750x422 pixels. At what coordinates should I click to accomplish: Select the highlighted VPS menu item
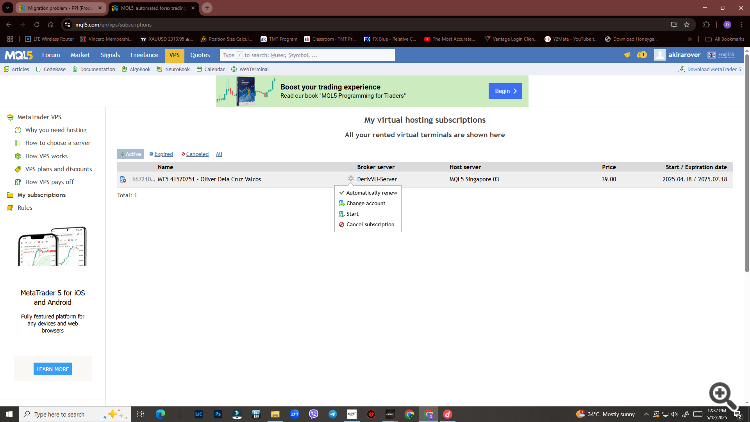pyautogui.click(x=174, y=55)
